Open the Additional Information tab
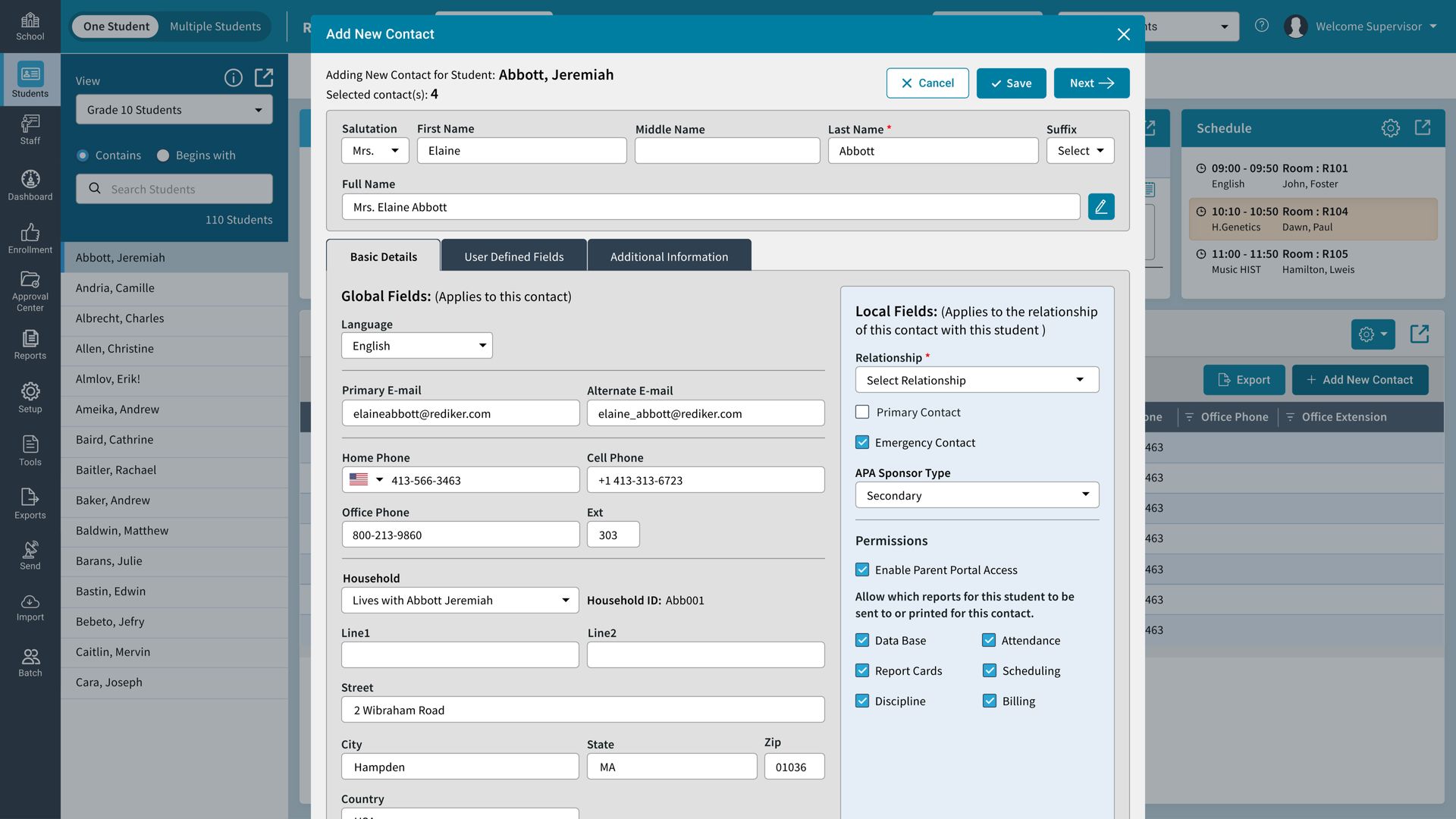This screenshot has height=819, width=1456. [x=669, y=256]
